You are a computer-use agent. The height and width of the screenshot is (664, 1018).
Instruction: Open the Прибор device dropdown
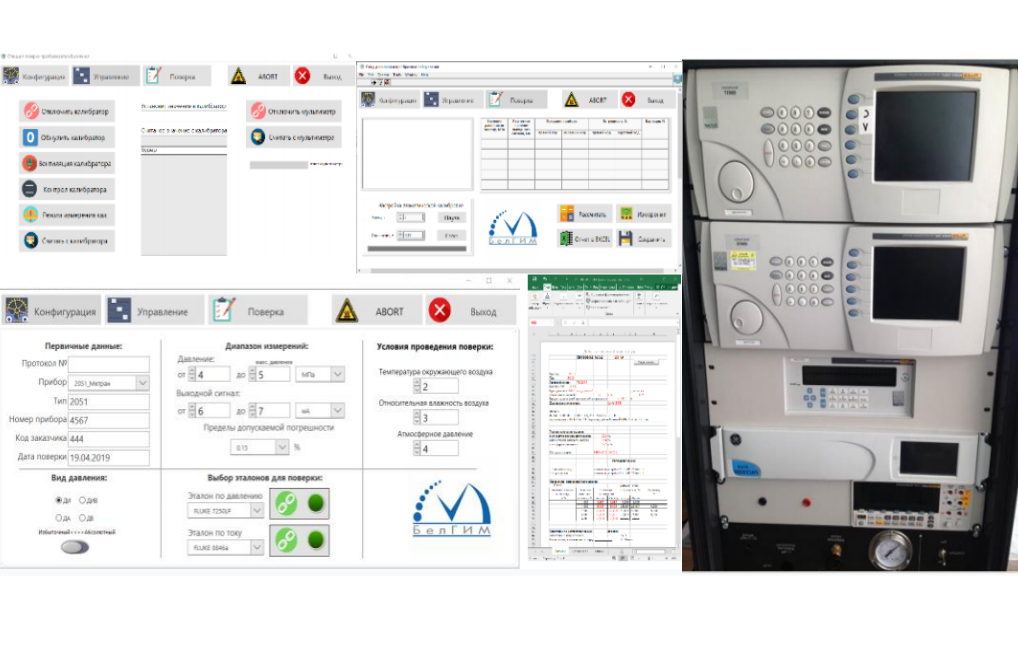coord(141,383)
